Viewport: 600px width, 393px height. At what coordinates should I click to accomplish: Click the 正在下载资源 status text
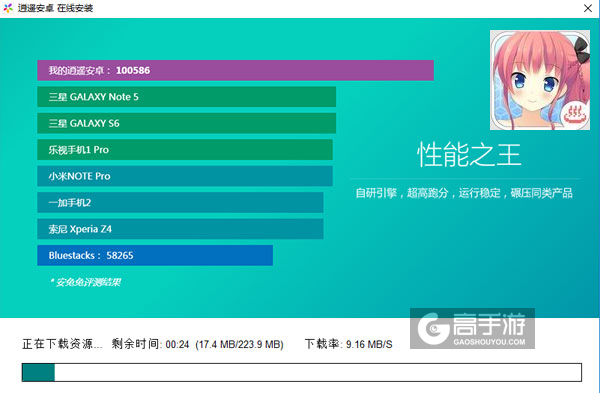pos(62,344)
